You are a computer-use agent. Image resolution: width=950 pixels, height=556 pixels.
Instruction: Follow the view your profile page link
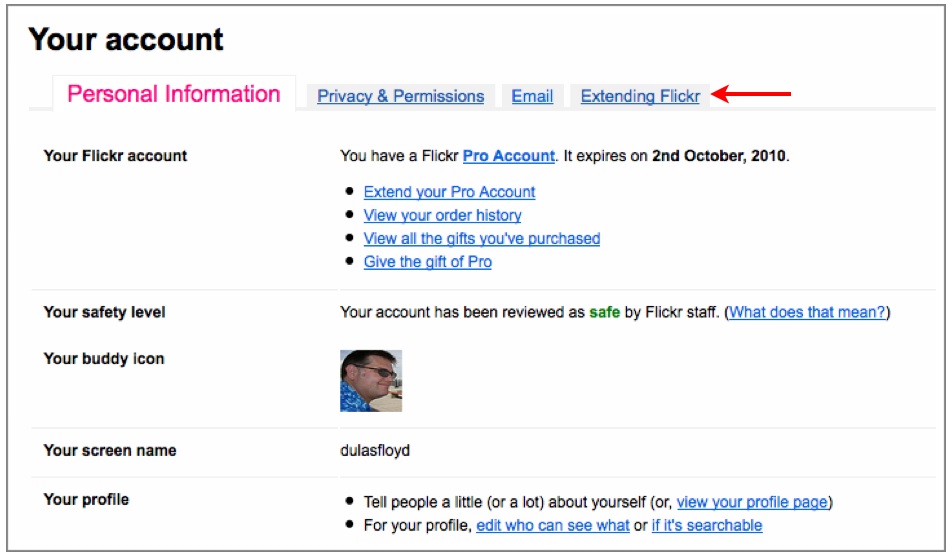point(752,502)
